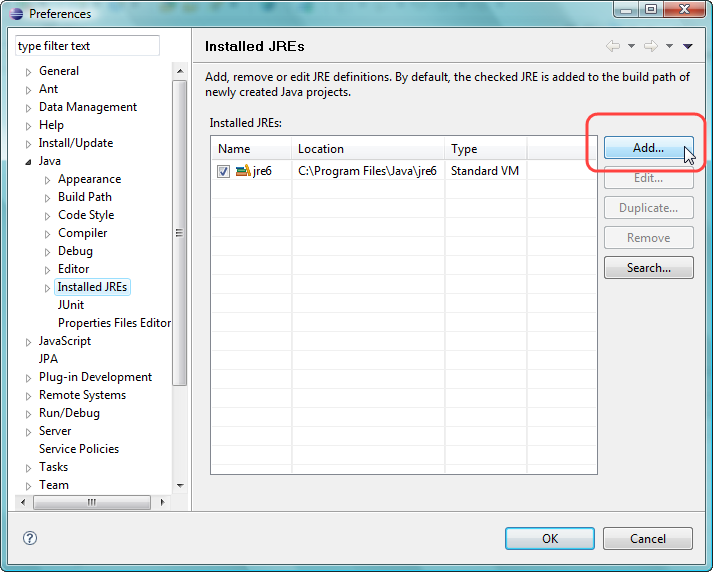Click the help question mark icon
Image resolution: width=713 pixels, height=572 pixels.
point(30,538)
